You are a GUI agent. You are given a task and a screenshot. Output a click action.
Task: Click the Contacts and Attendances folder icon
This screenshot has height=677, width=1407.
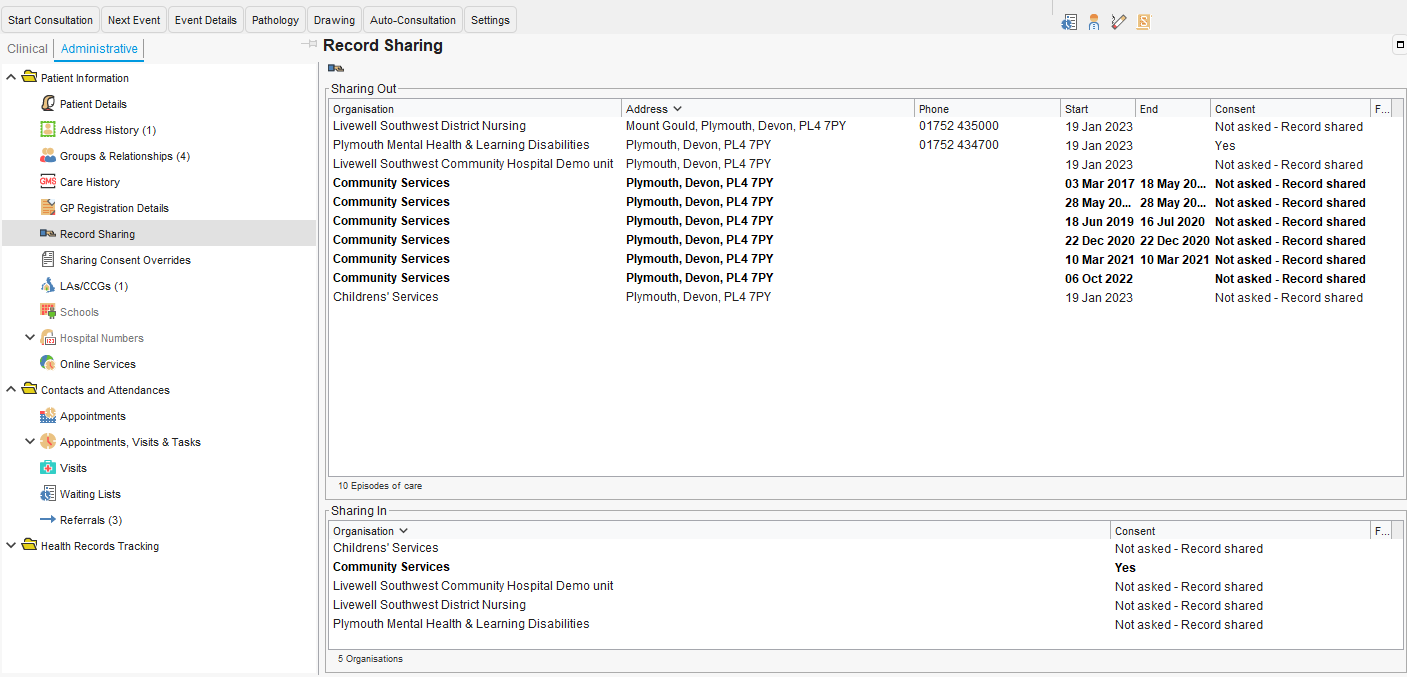pyautogui.click(x=29, y=390)
